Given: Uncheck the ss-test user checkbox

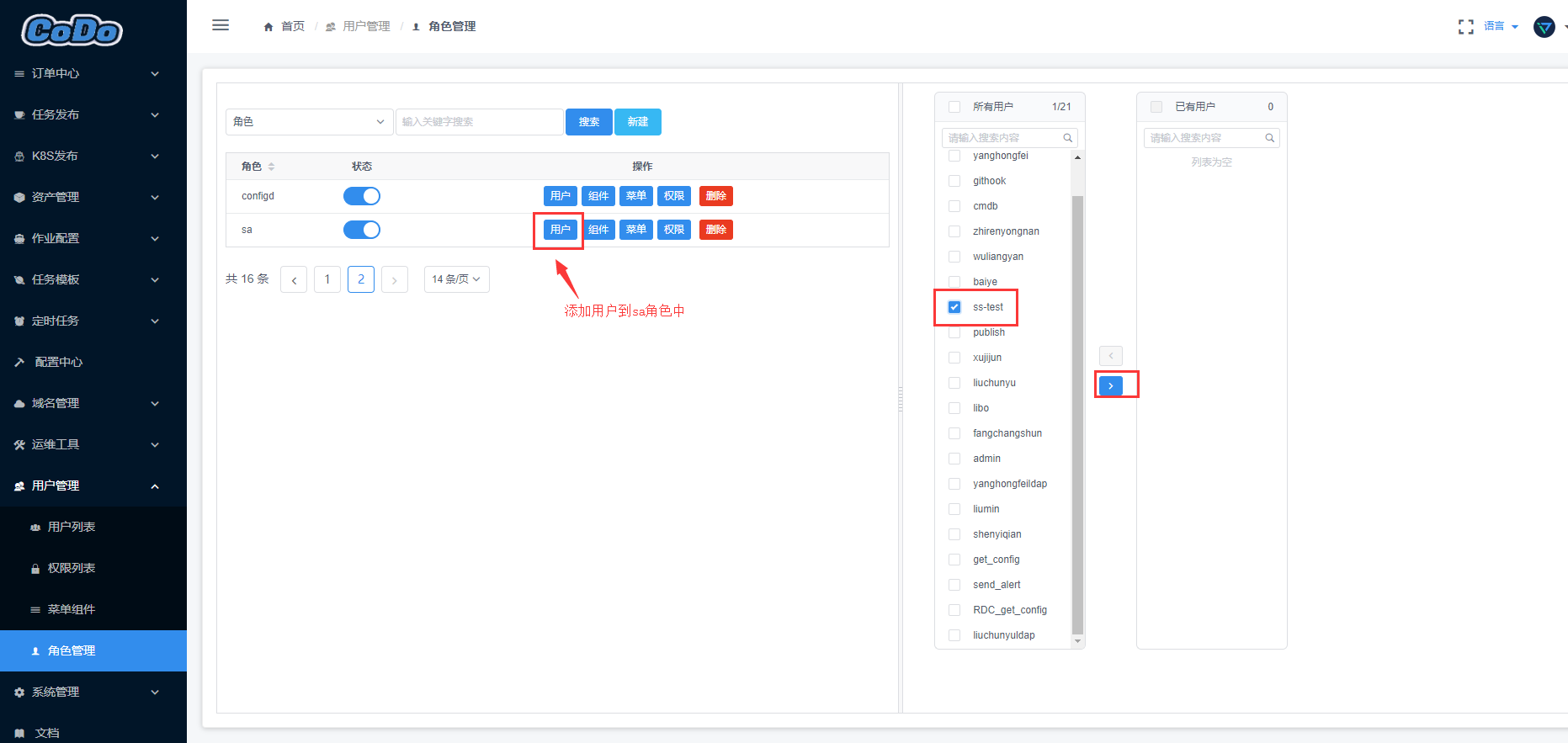Looking at the screenshot, I should pos(954,307).
